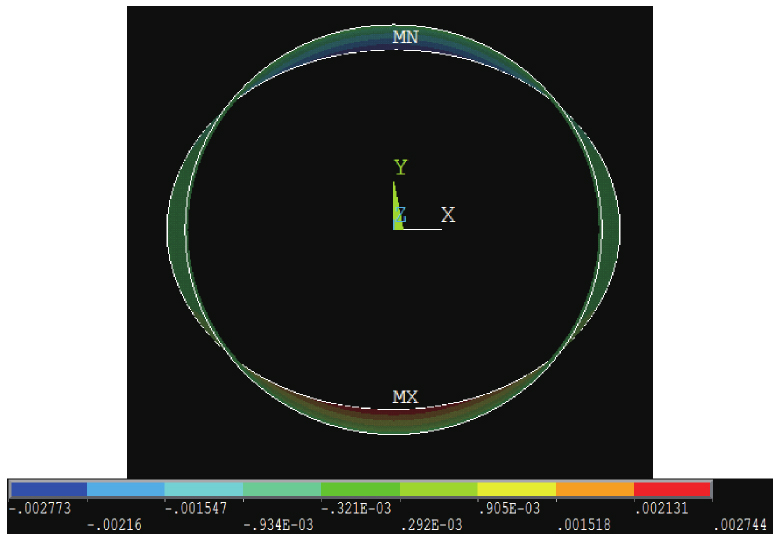Click the legend value -.002773
The width and height of the screenshot is (782, 544).
coord(40,509)
